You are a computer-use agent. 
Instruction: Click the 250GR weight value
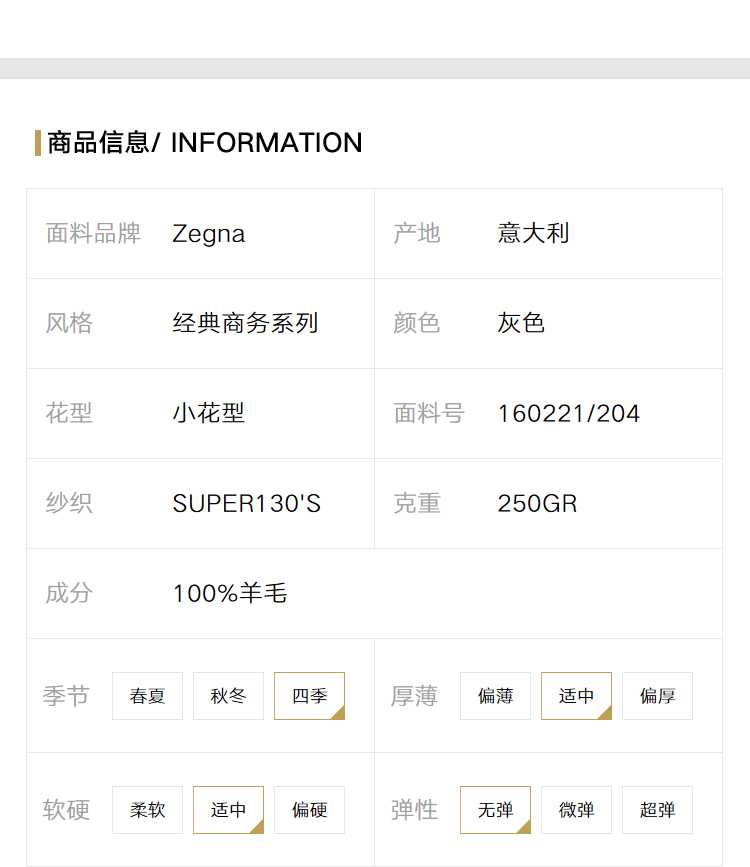537,504
